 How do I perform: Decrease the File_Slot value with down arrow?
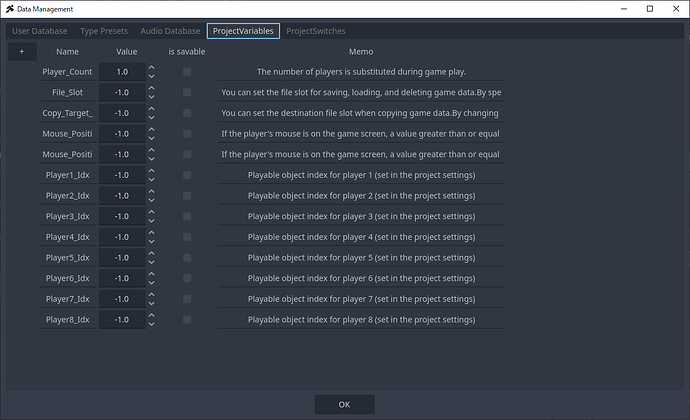(x=151, y=96)
